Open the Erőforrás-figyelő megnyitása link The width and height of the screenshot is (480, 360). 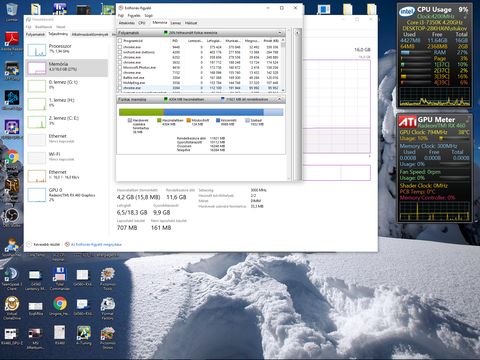(x=96, y=244)
